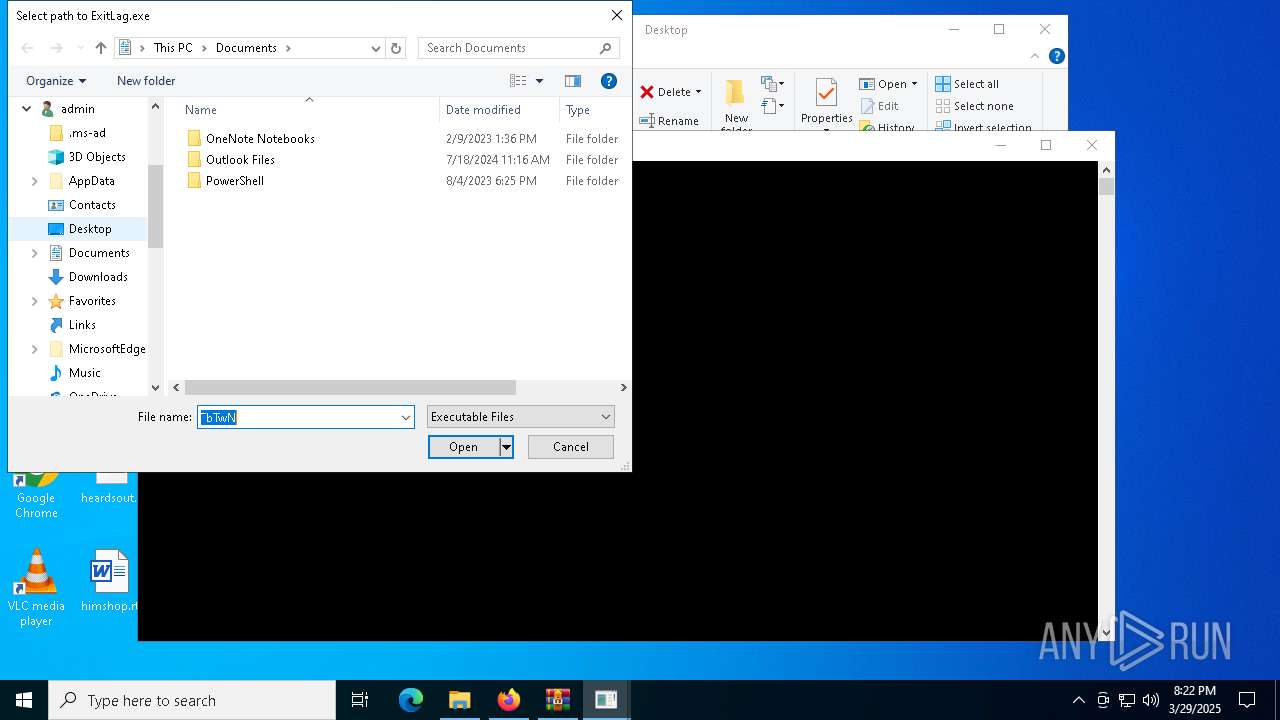The image size is (1280, 720).
Task: Open Links in navigation tree
Action: (82, 325)
